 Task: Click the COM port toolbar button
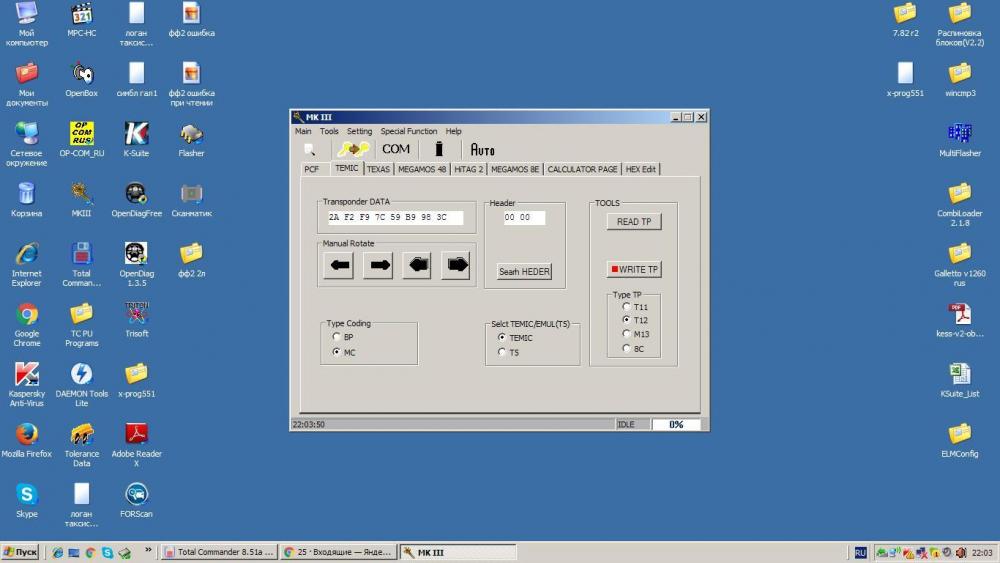(x=396, y=149)
